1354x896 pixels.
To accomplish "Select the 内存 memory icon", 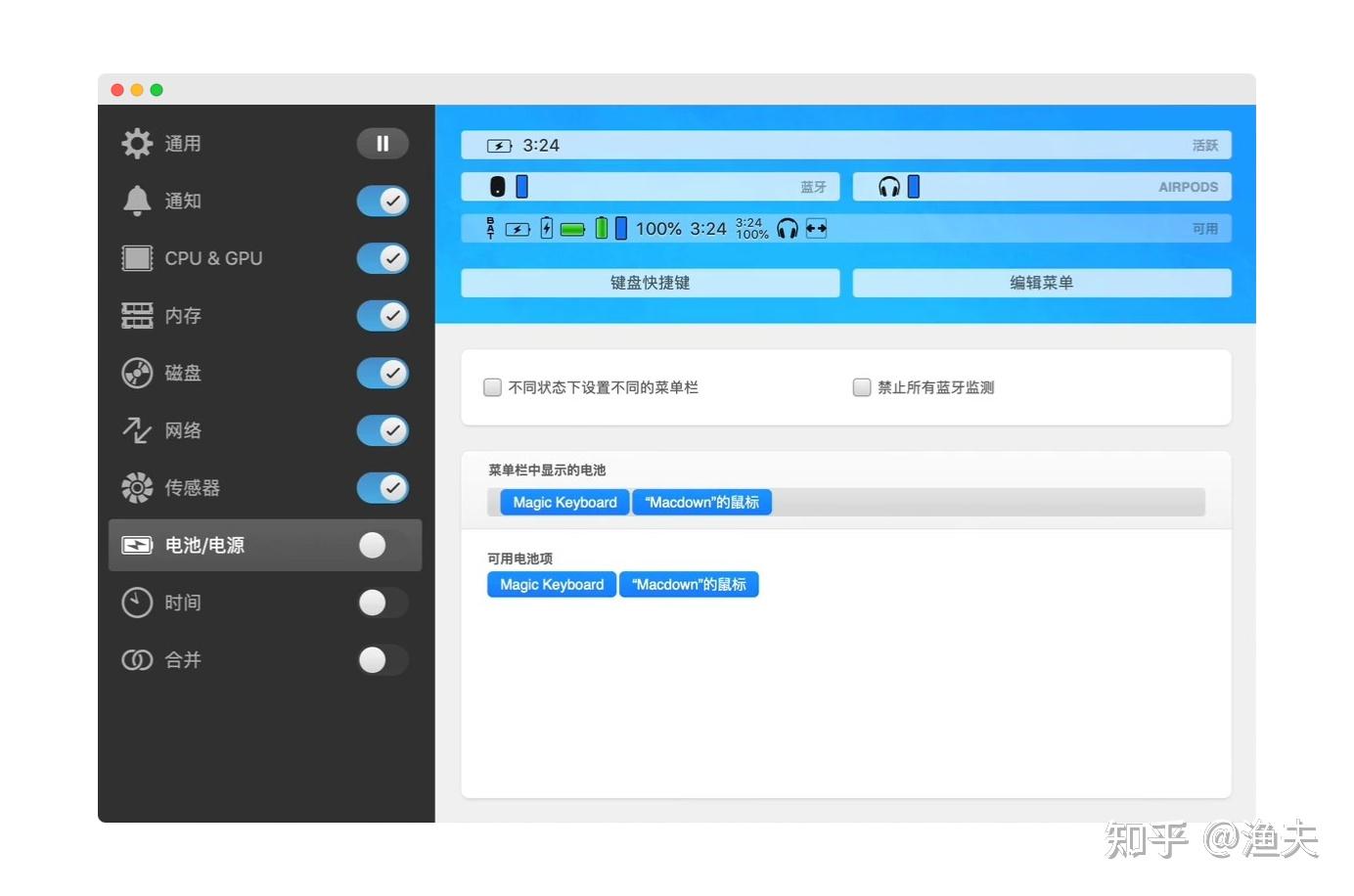I will (137, 315).
